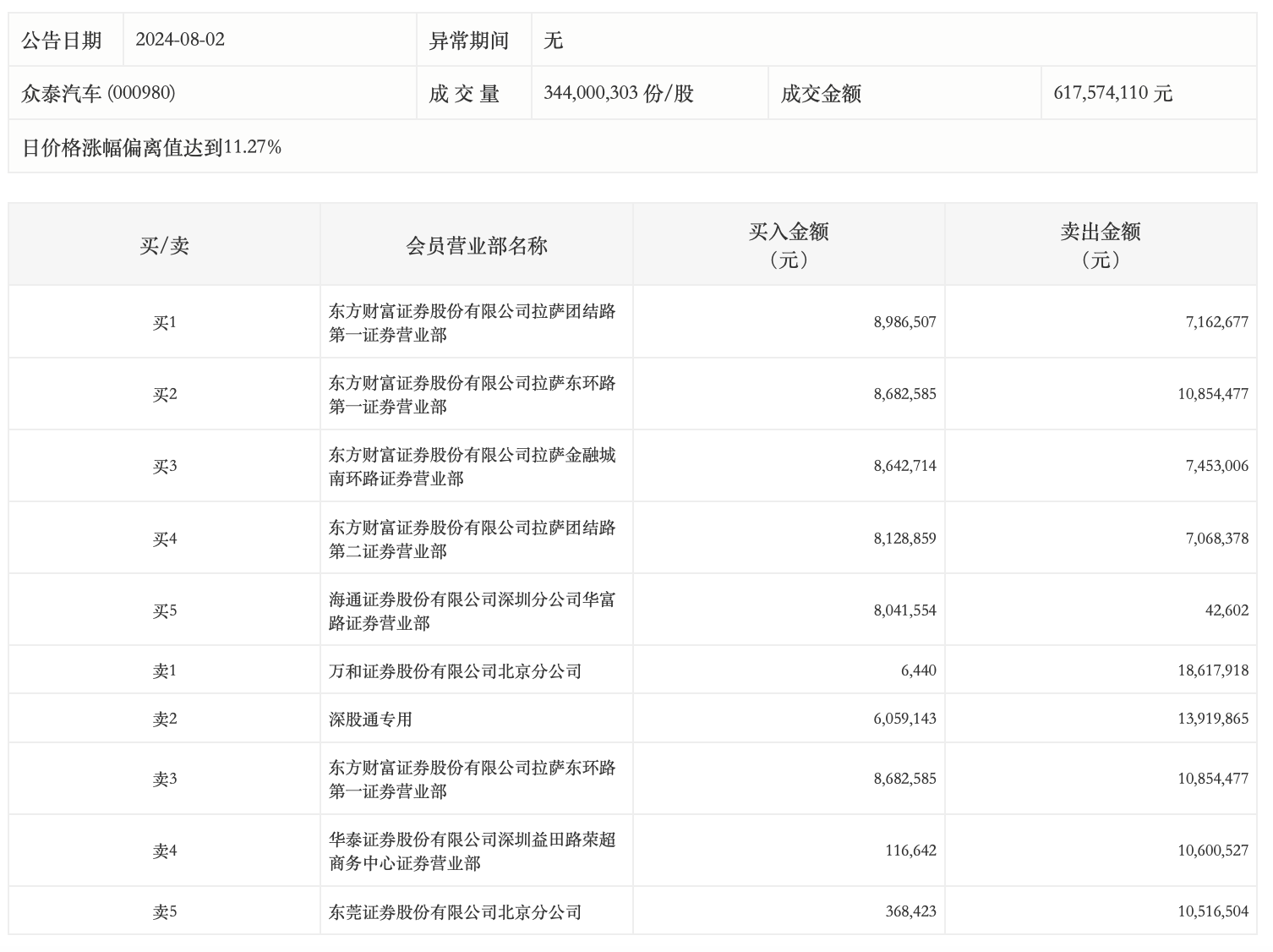Click the announcement date 2024-08-02
This screenshot has height=952, width=1273.
[x=180, y=40]
